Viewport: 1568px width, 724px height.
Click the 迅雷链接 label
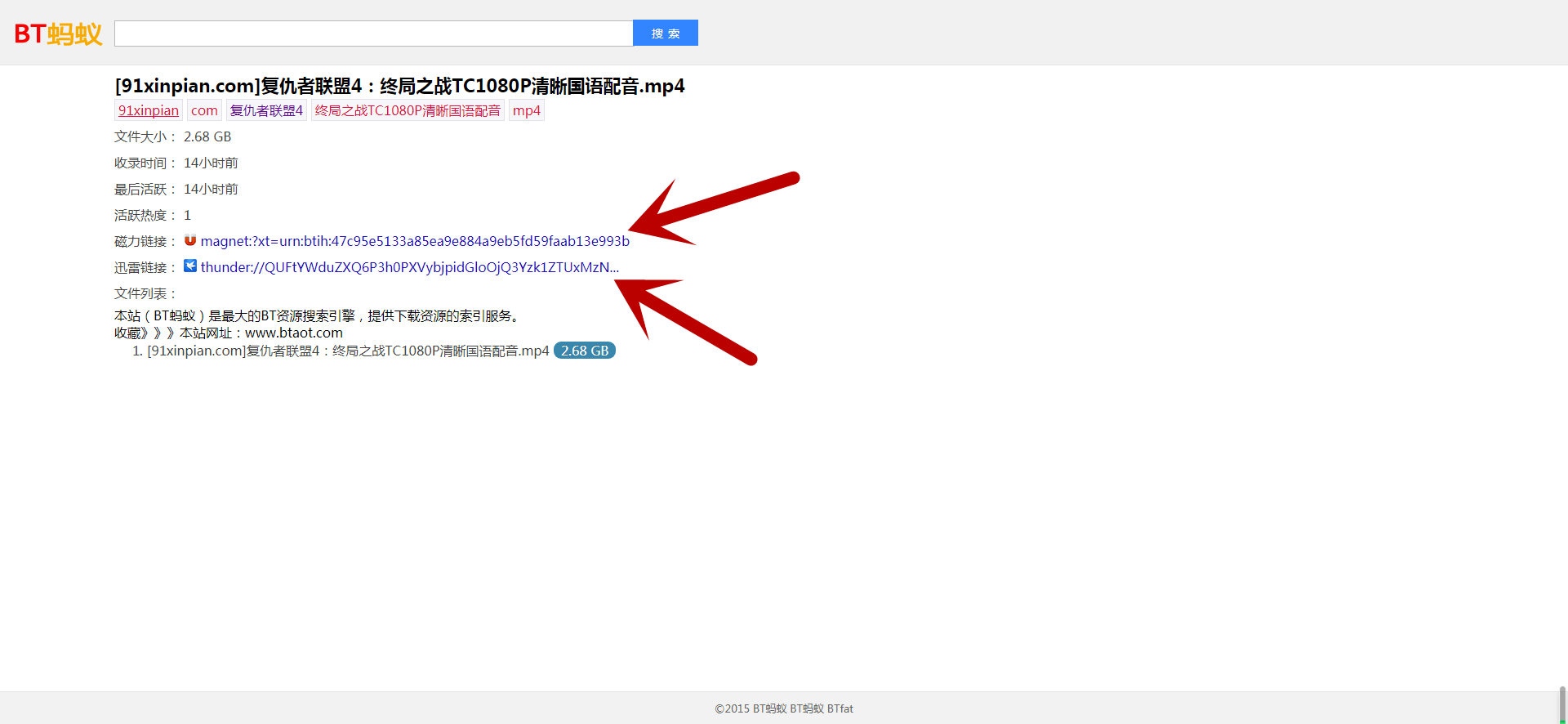[x=145, y=267]
